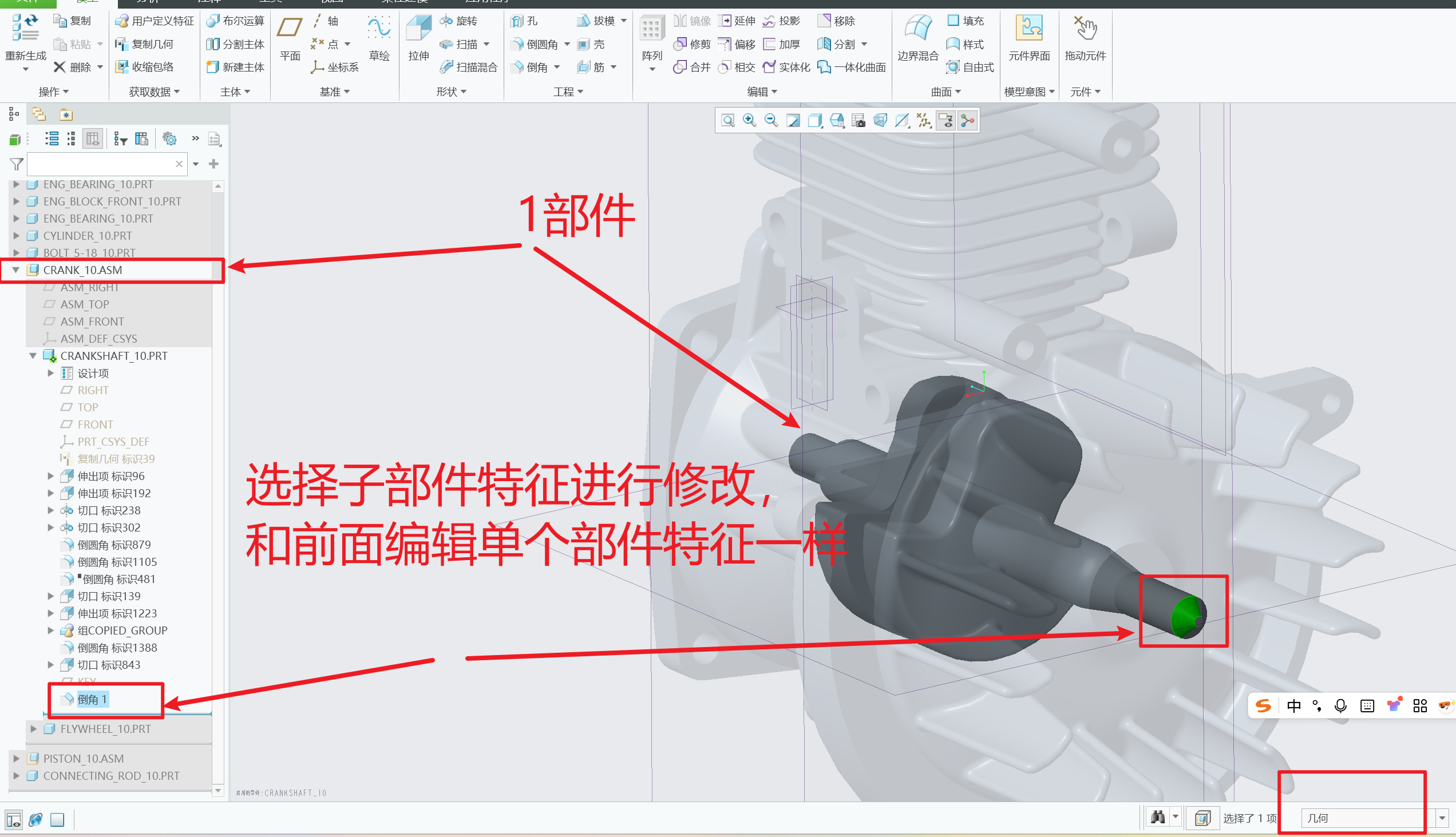Open the 基准 group dropdown menu
The image size is (1456, 837).
(334, 92)
